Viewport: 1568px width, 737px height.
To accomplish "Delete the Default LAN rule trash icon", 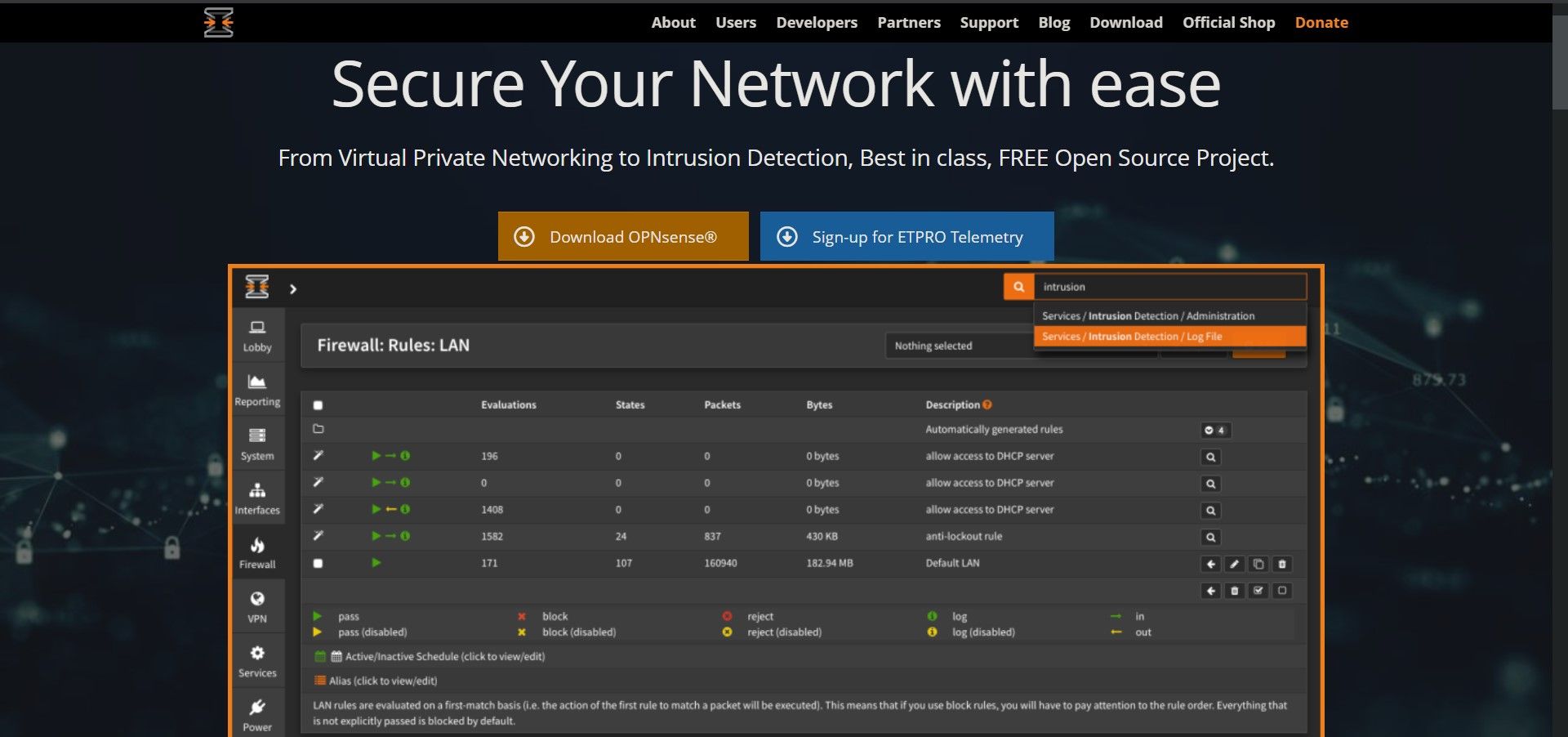I will (x=1282, y=564).
